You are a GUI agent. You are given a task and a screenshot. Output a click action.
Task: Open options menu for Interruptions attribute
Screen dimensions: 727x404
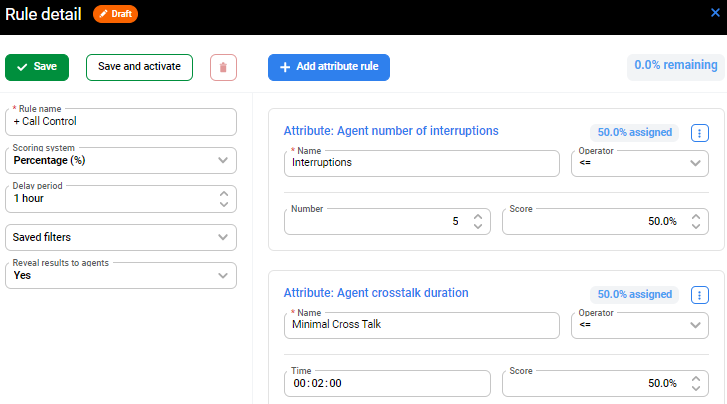coord(699,132)
